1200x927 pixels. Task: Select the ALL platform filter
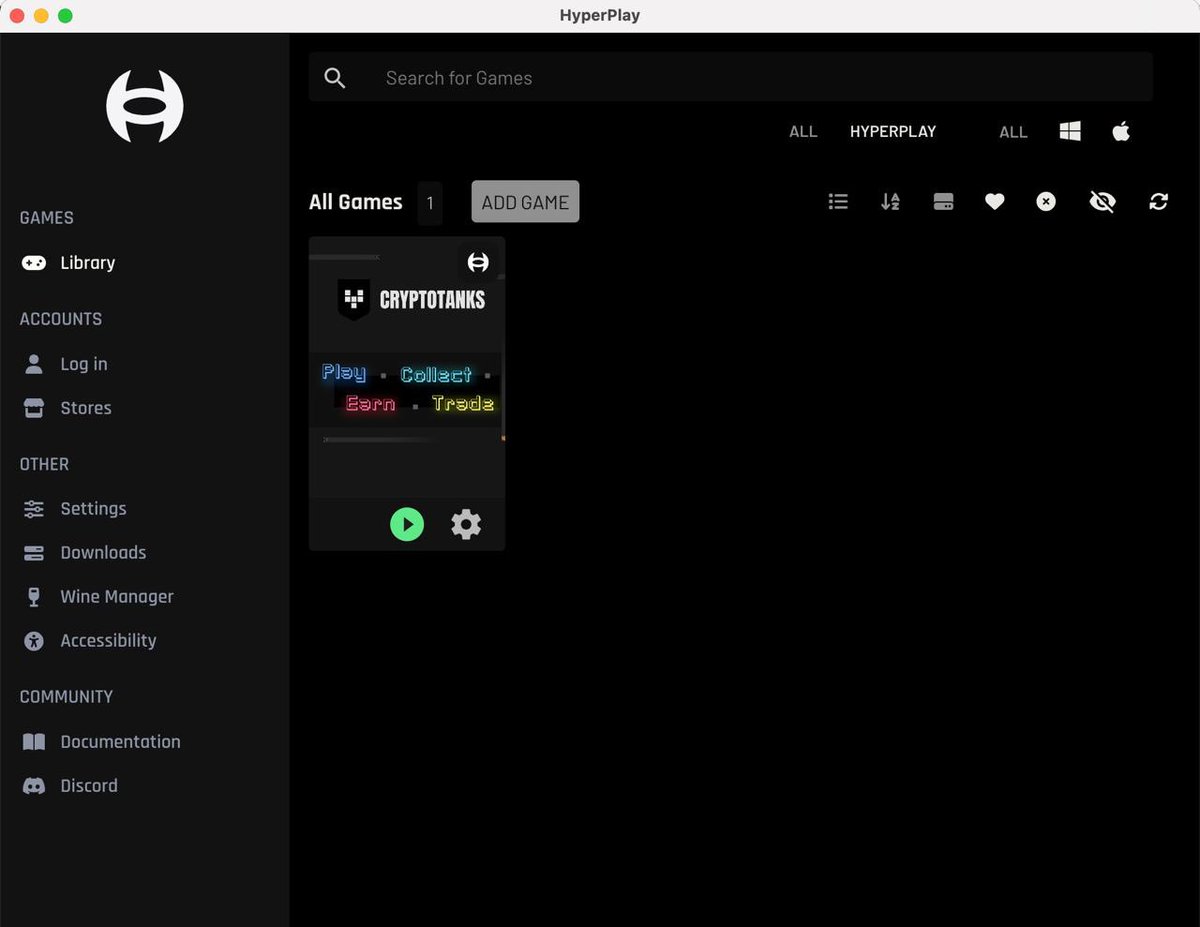tap(1013, 131)
